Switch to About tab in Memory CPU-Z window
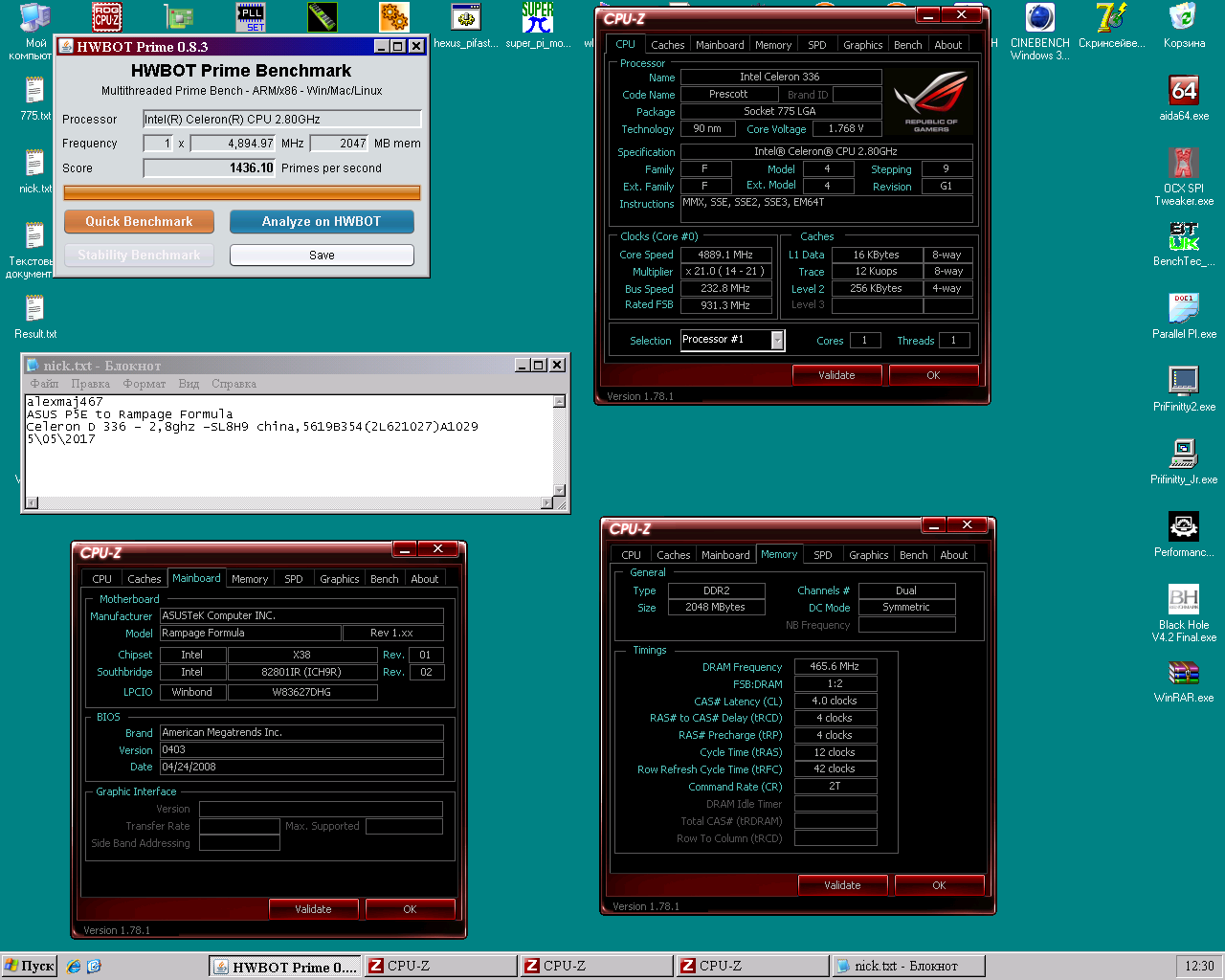The image size is (1225, 980). click(x=953, y=555)
